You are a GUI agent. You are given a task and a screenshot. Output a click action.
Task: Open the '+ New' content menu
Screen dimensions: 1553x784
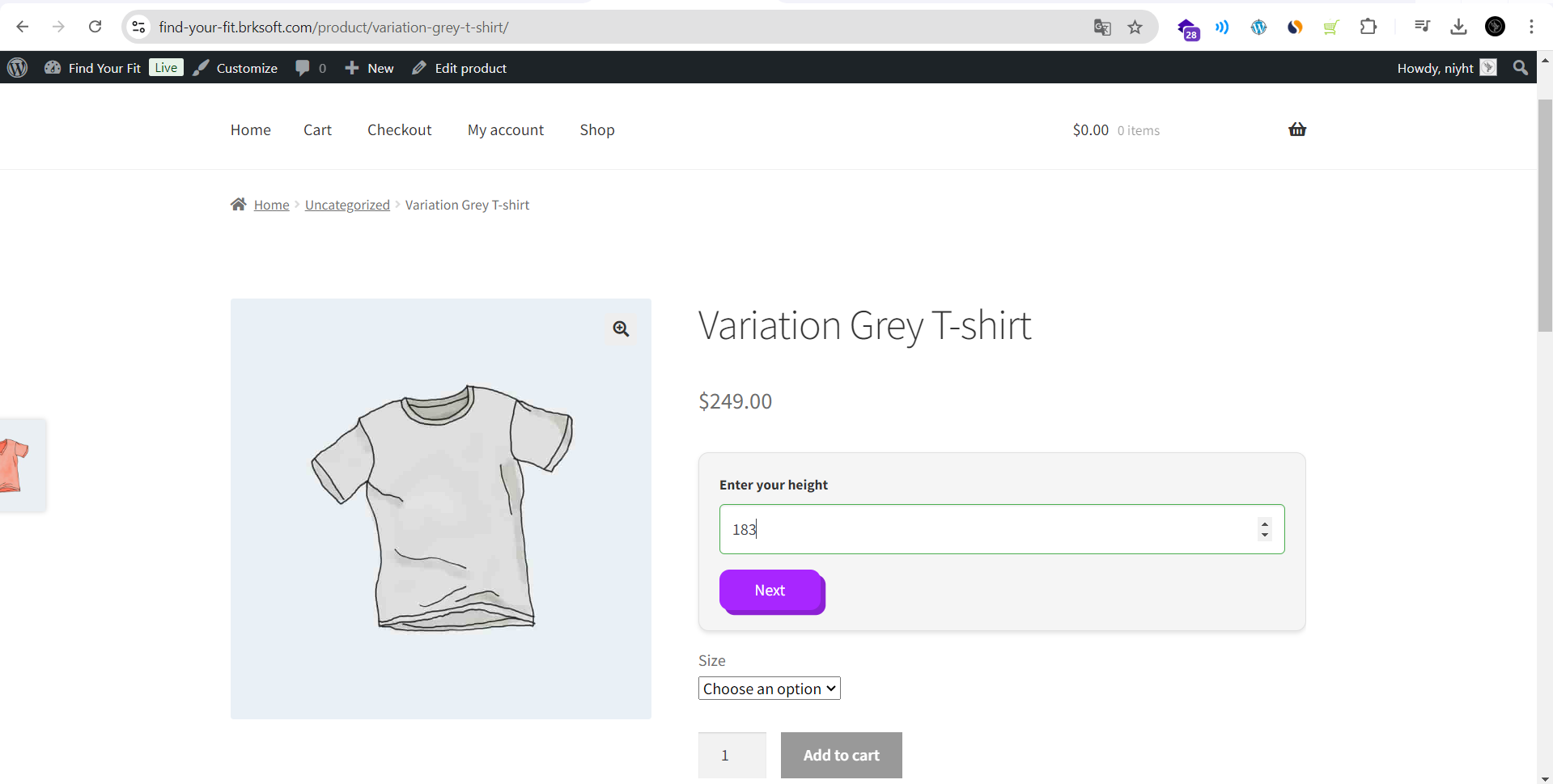click(369, 68)
